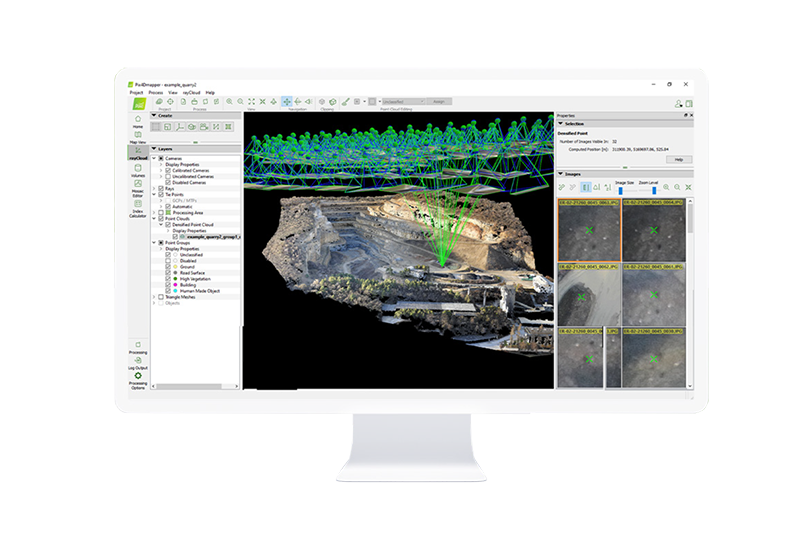Click the Help button in Selection panel
This screenshot has height=535, width=800.
tap(678, 159)
